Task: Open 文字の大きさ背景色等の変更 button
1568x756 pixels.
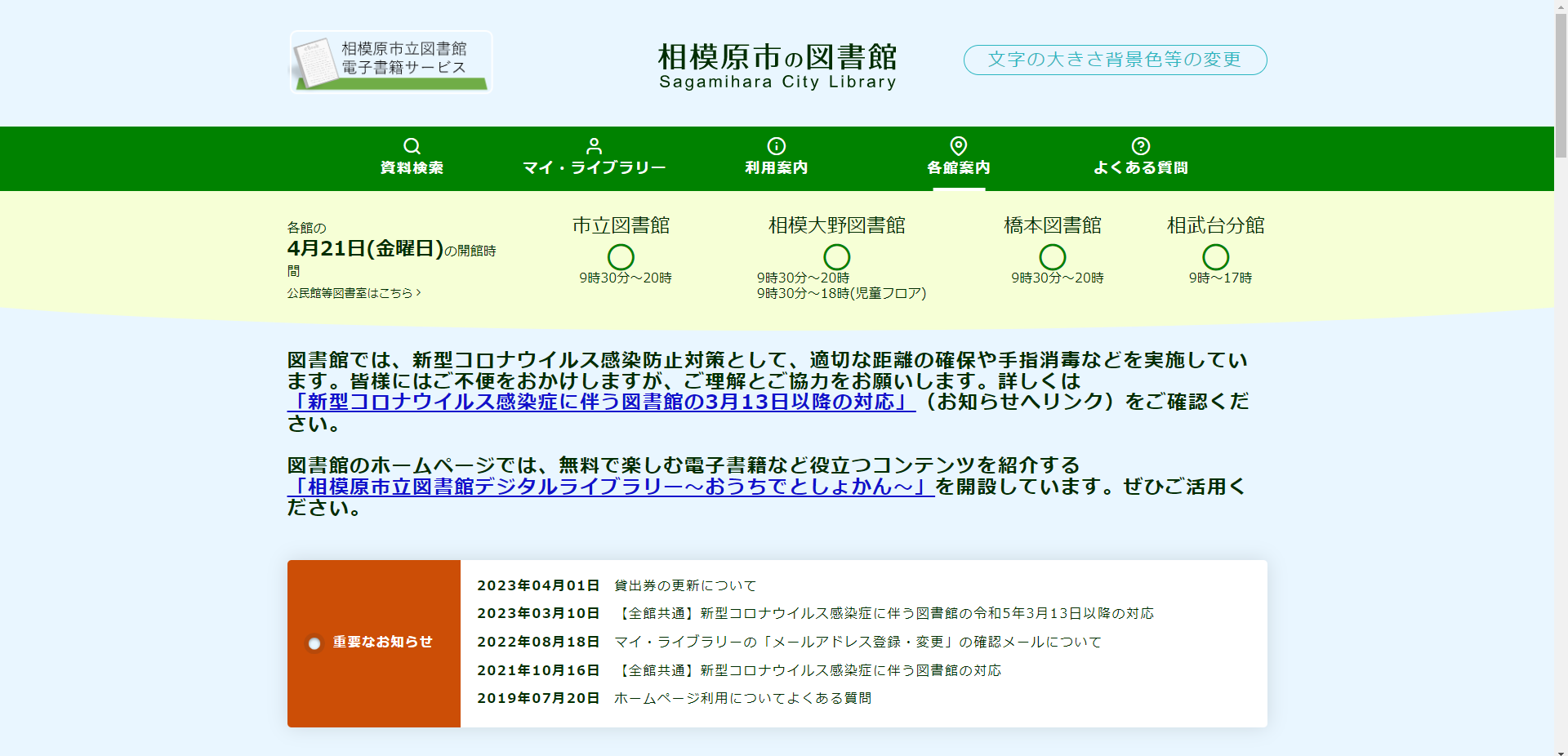Action: (1115, 60)
